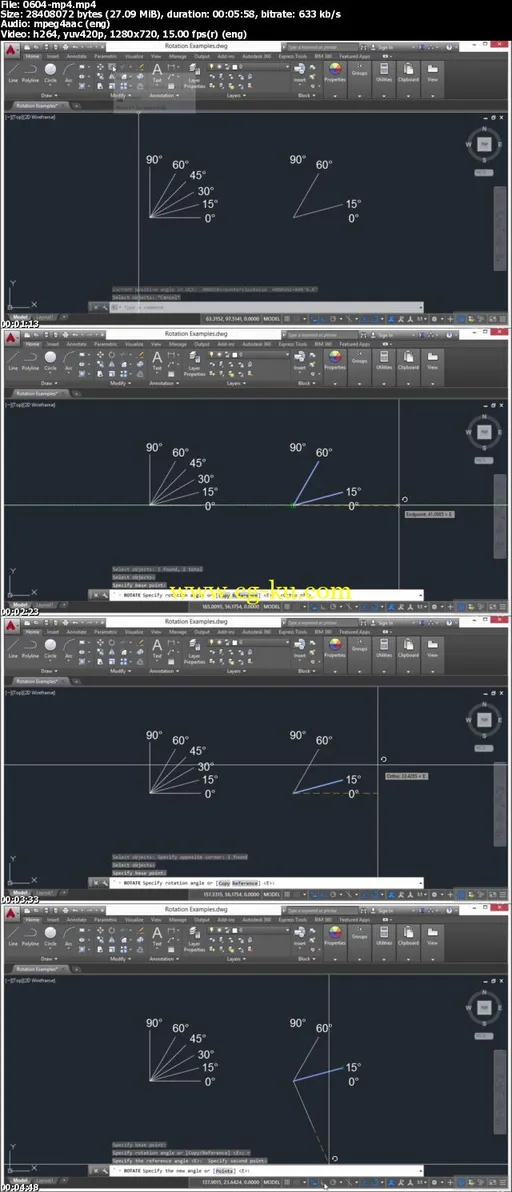Open the red A application menu in the 00:01:13 frame

(12, 51)
